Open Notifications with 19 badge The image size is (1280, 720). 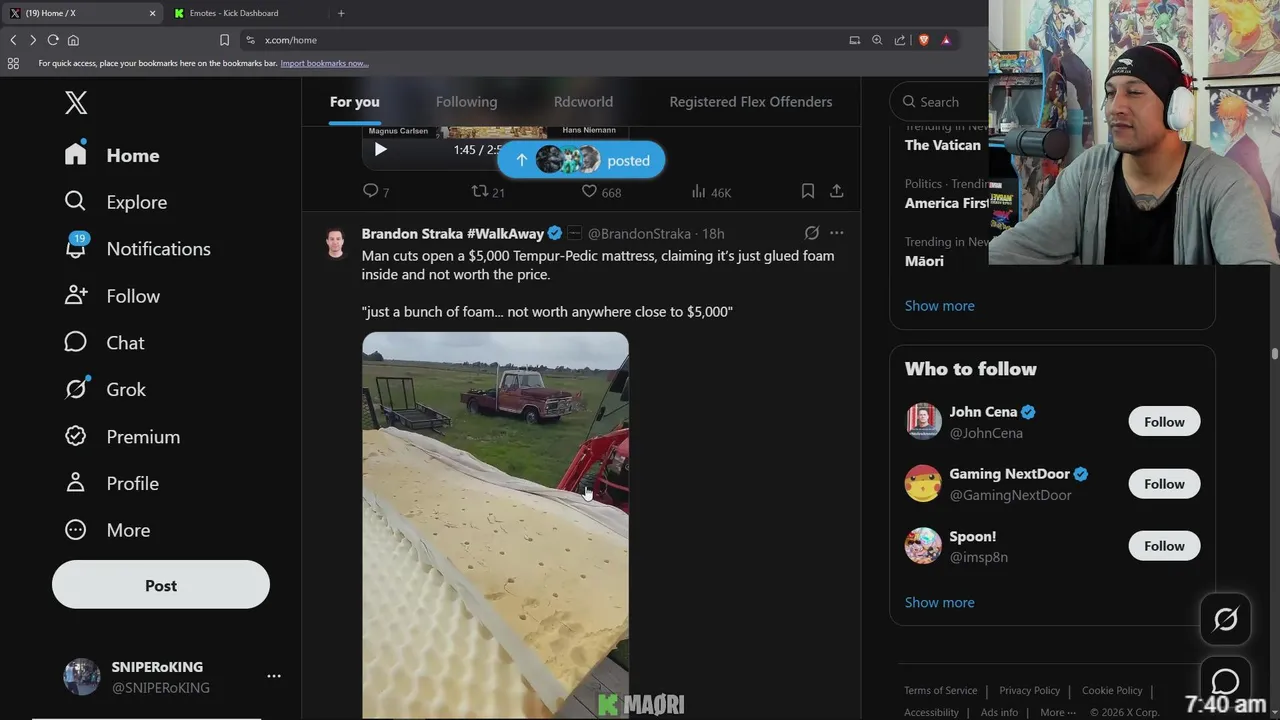point(137,249)
